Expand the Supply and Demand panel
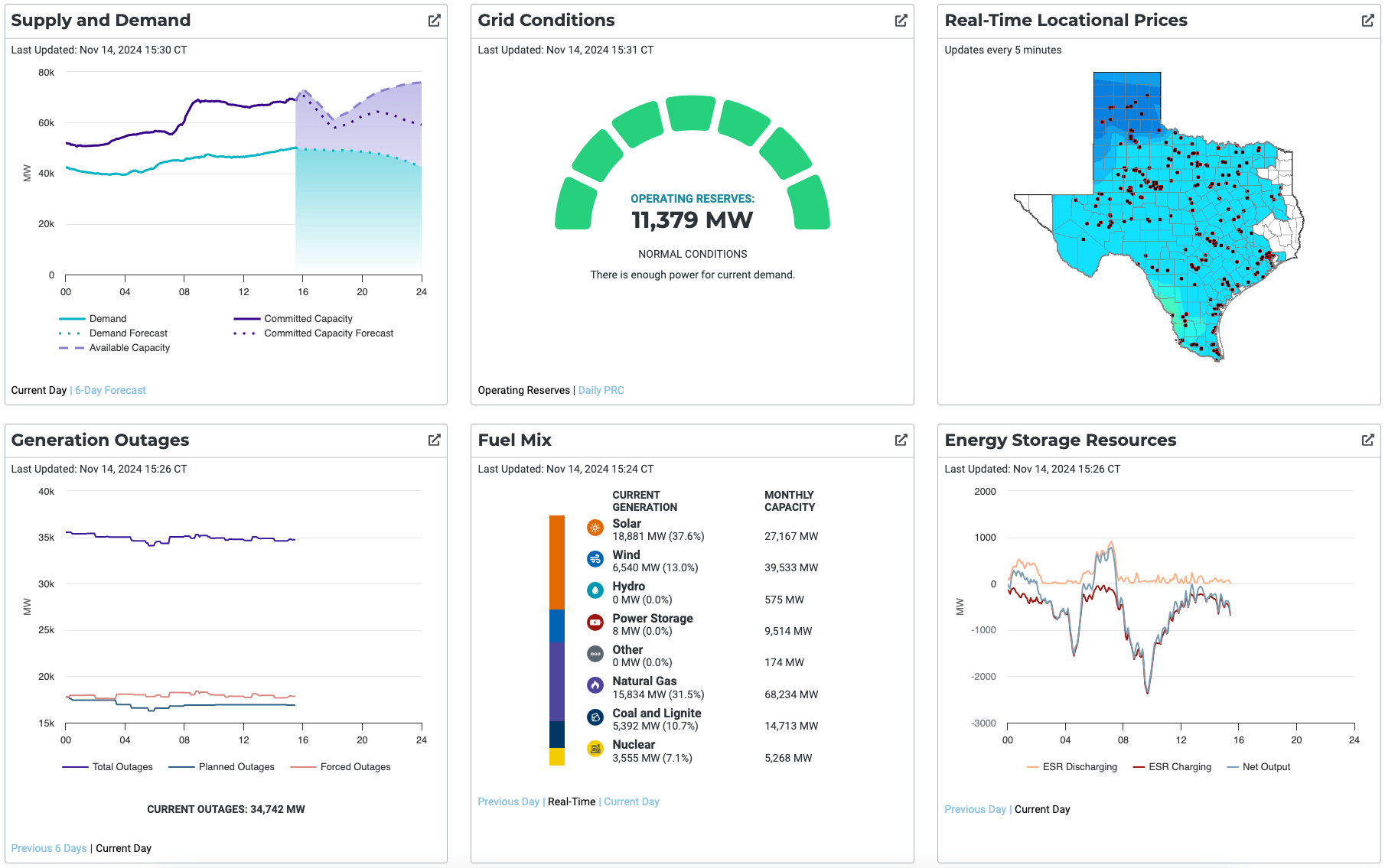Viewport: 1385px width, 868px height. (x=434, y=21)
